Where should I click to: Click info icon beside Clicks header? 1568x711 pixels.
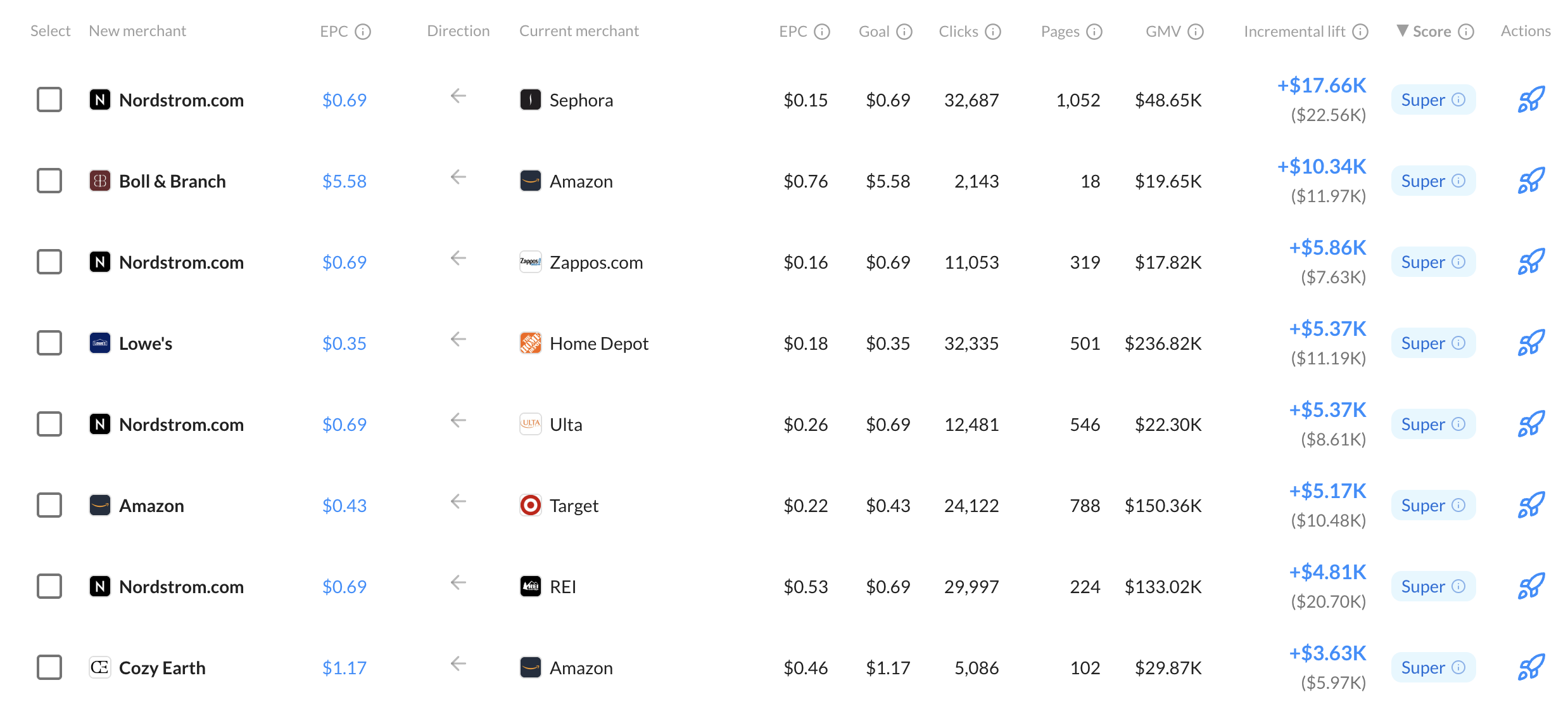(x=993, y=32)
